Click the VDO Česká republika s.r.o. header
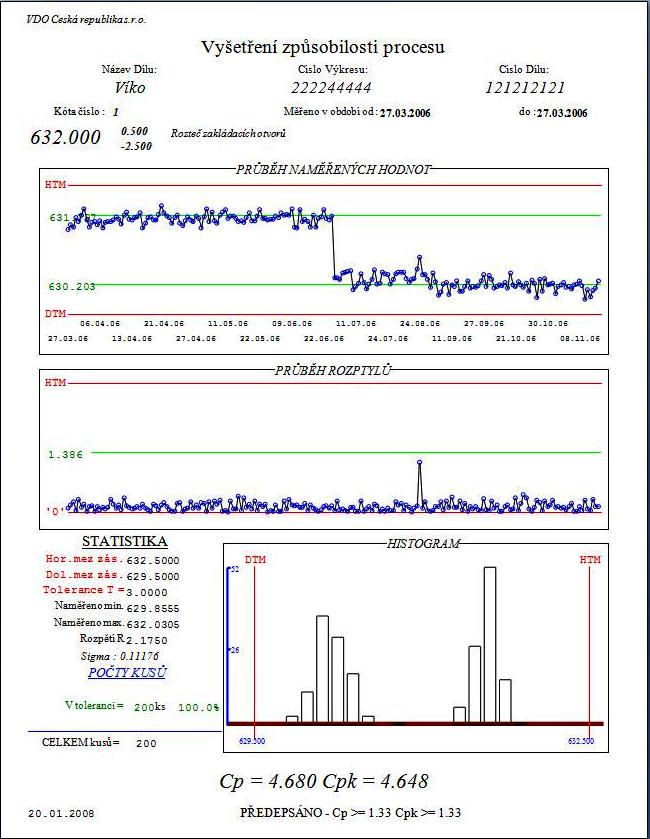This screenshot has width=650, height=839. 86,20
